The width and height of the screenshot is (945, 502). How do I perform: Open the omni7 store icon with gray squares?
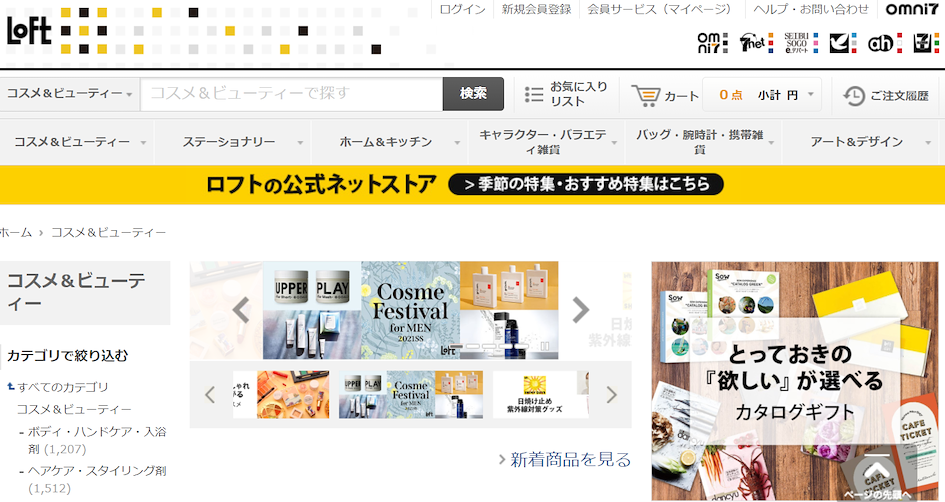pyautogui.click(x=712, y=43)
